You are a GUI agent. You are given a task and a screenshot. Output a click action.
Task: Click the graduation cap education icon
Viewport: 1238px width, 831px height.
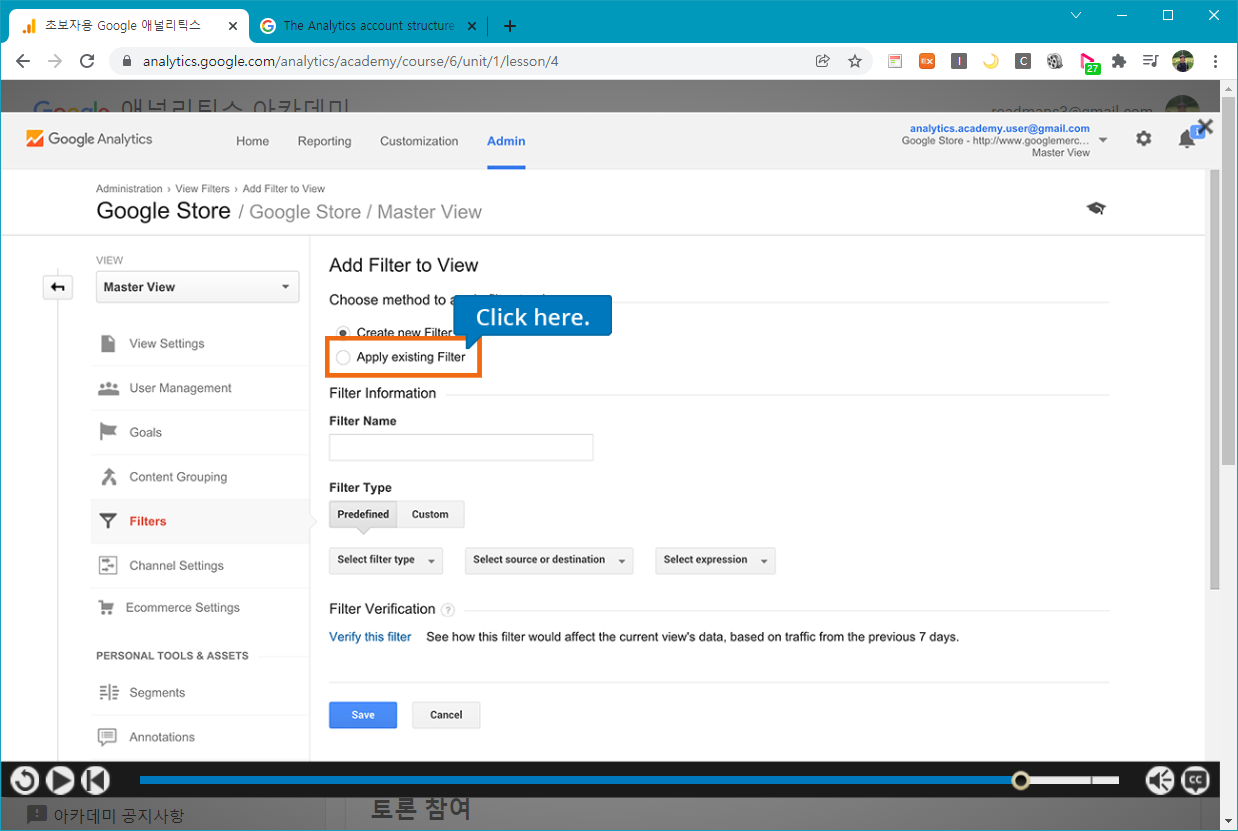tap(1096, 208)
